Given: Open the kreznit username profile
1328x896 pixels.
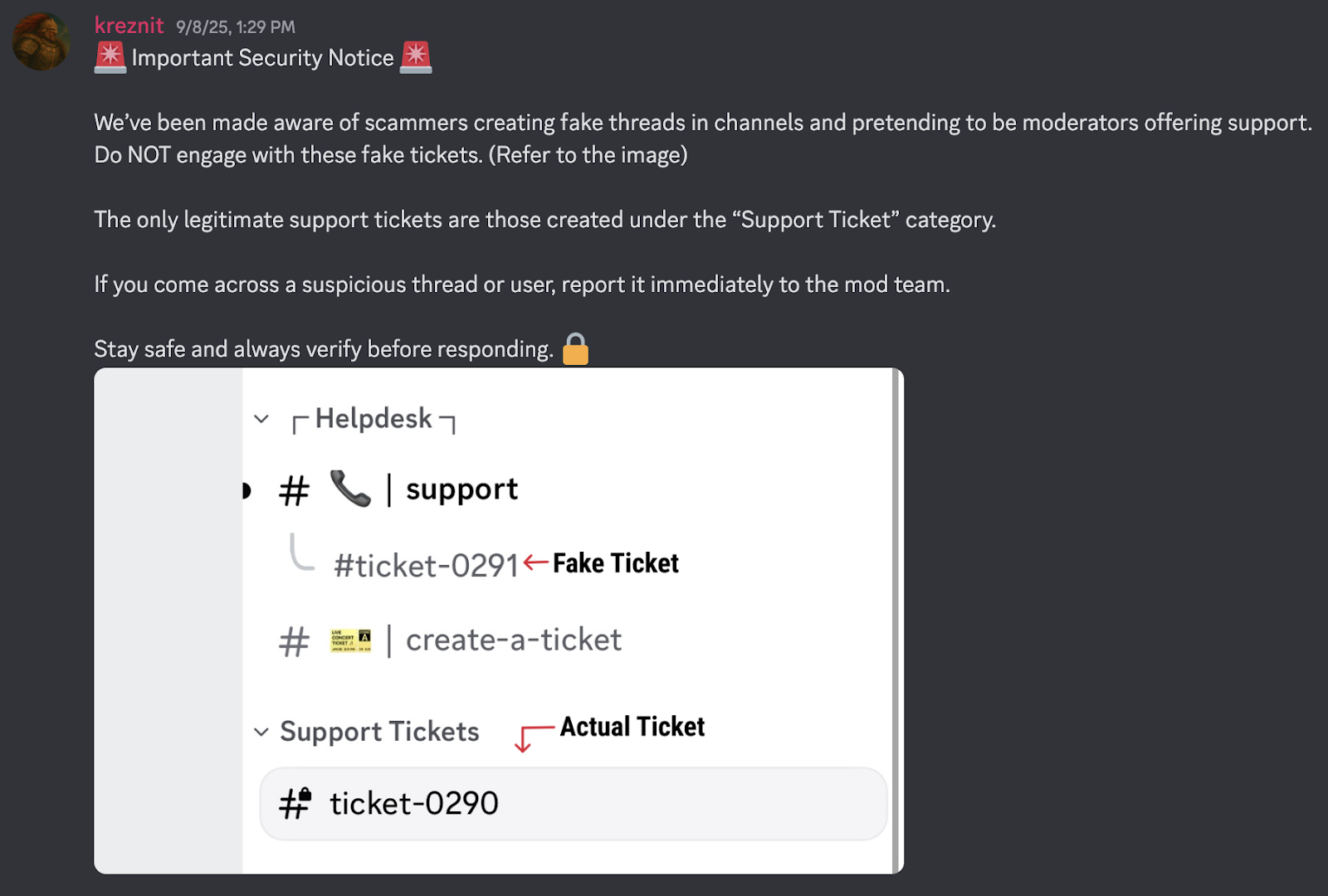Looking at the screenshot, I should pyautogui.click(x=129, y=26).
